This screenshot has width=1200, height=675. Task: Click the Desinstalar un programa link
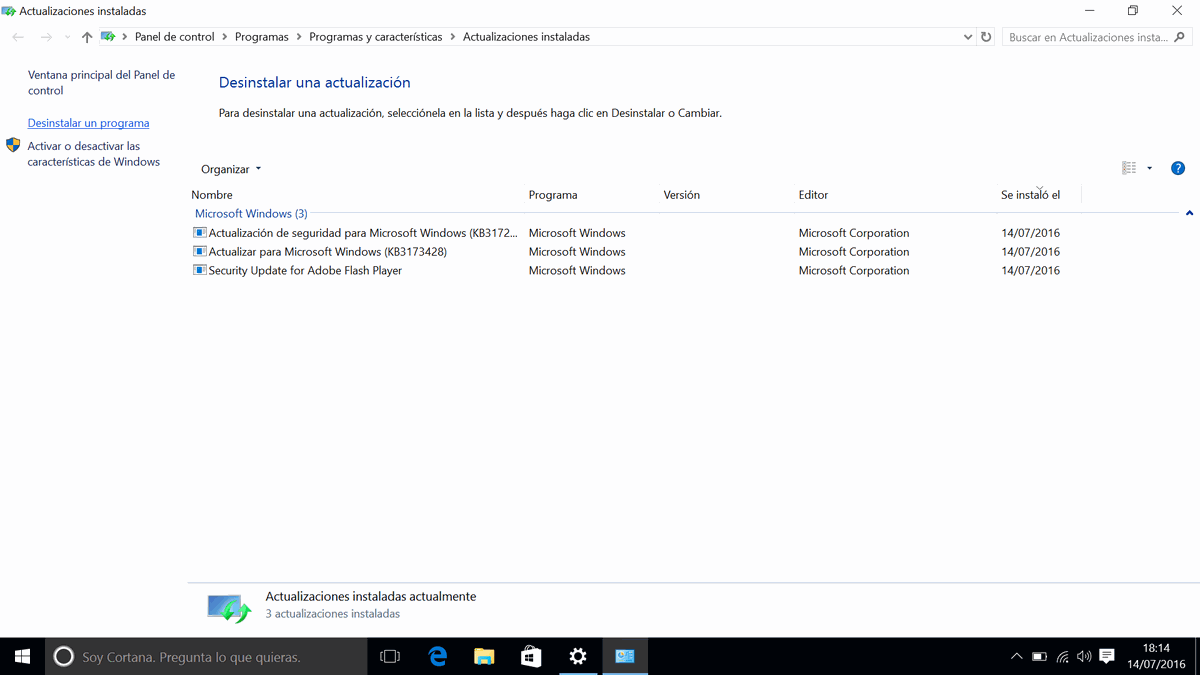pos(88,123)
